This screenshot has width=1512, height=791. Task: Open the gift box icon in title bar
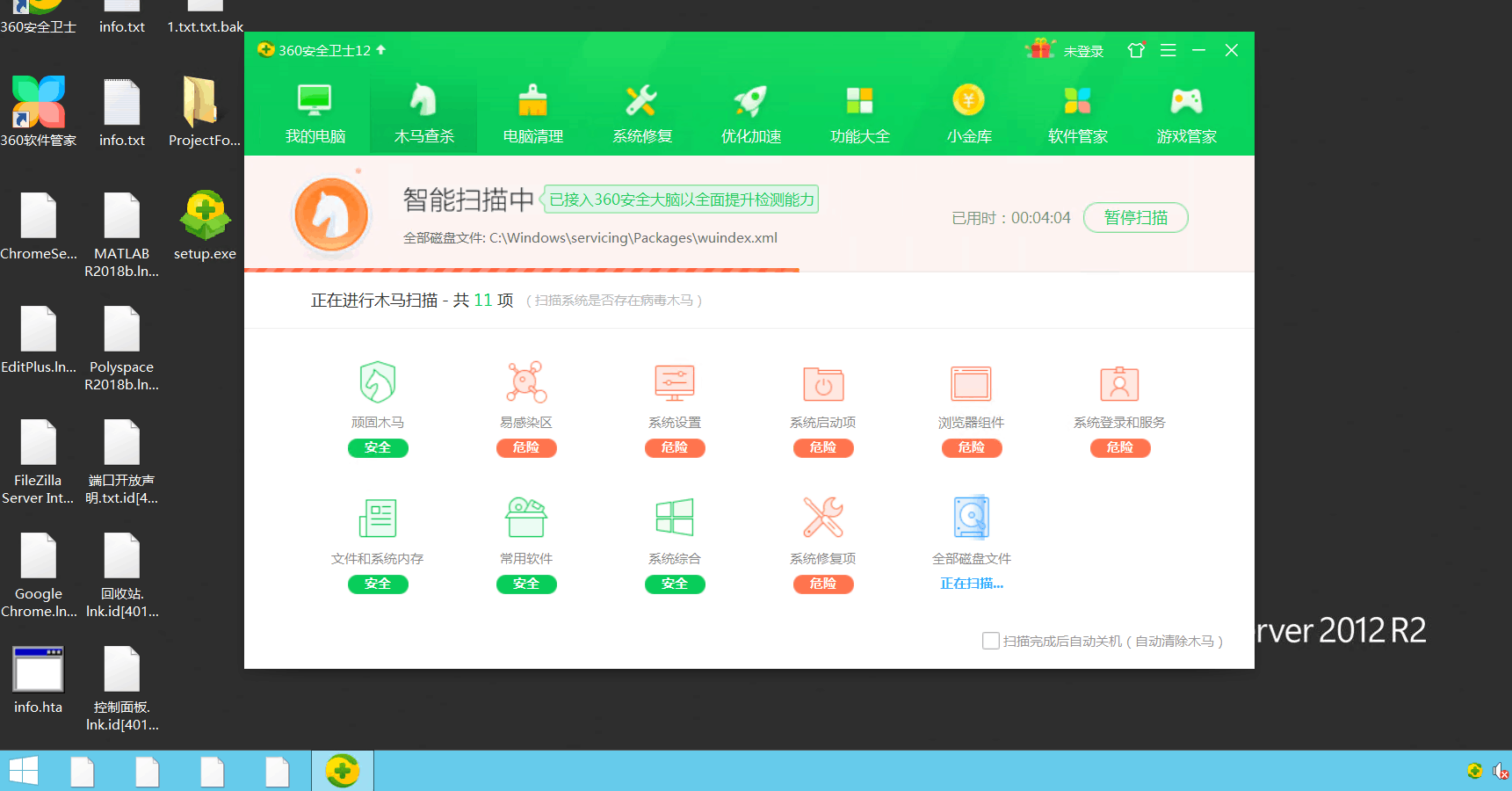(1040, 49)
